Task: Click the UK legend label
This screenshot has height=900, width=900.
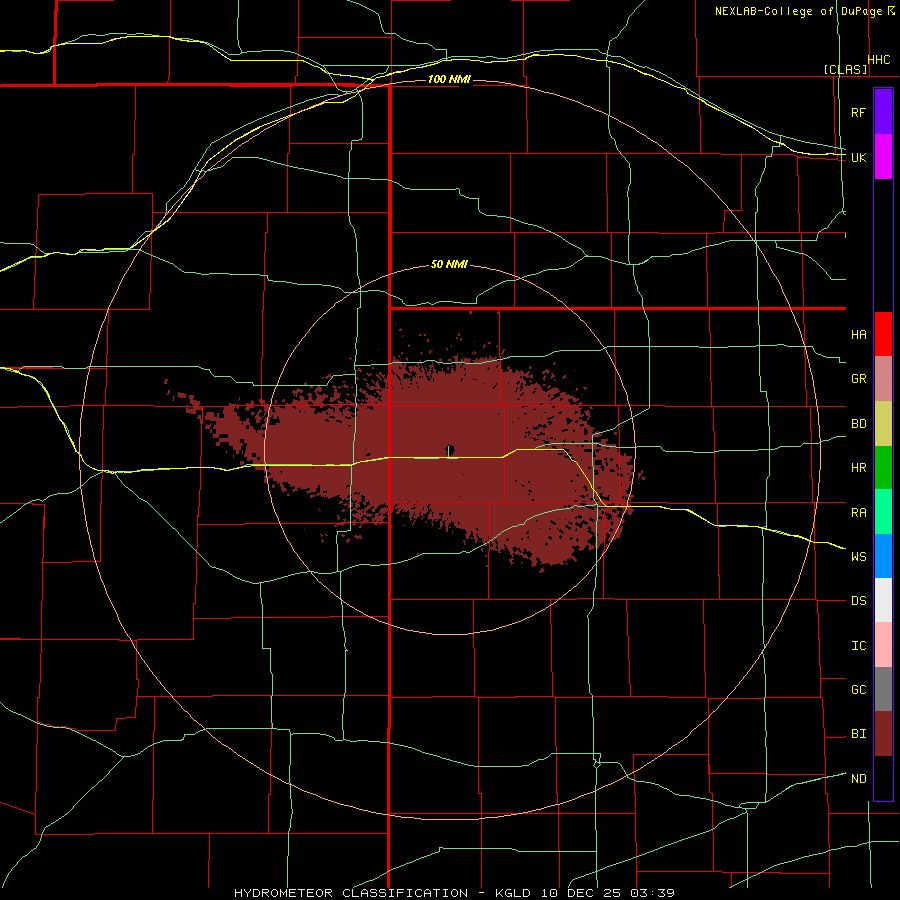Action: [x=858, y=157]
